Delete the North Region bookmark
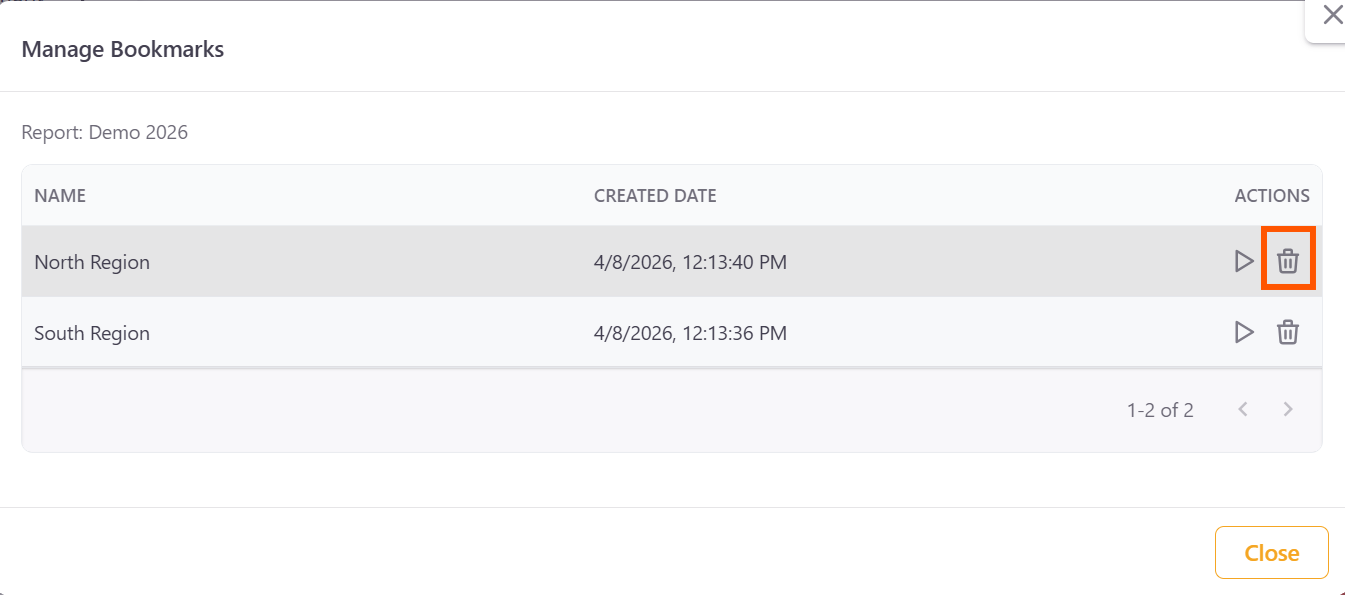 coord(1288,262)
